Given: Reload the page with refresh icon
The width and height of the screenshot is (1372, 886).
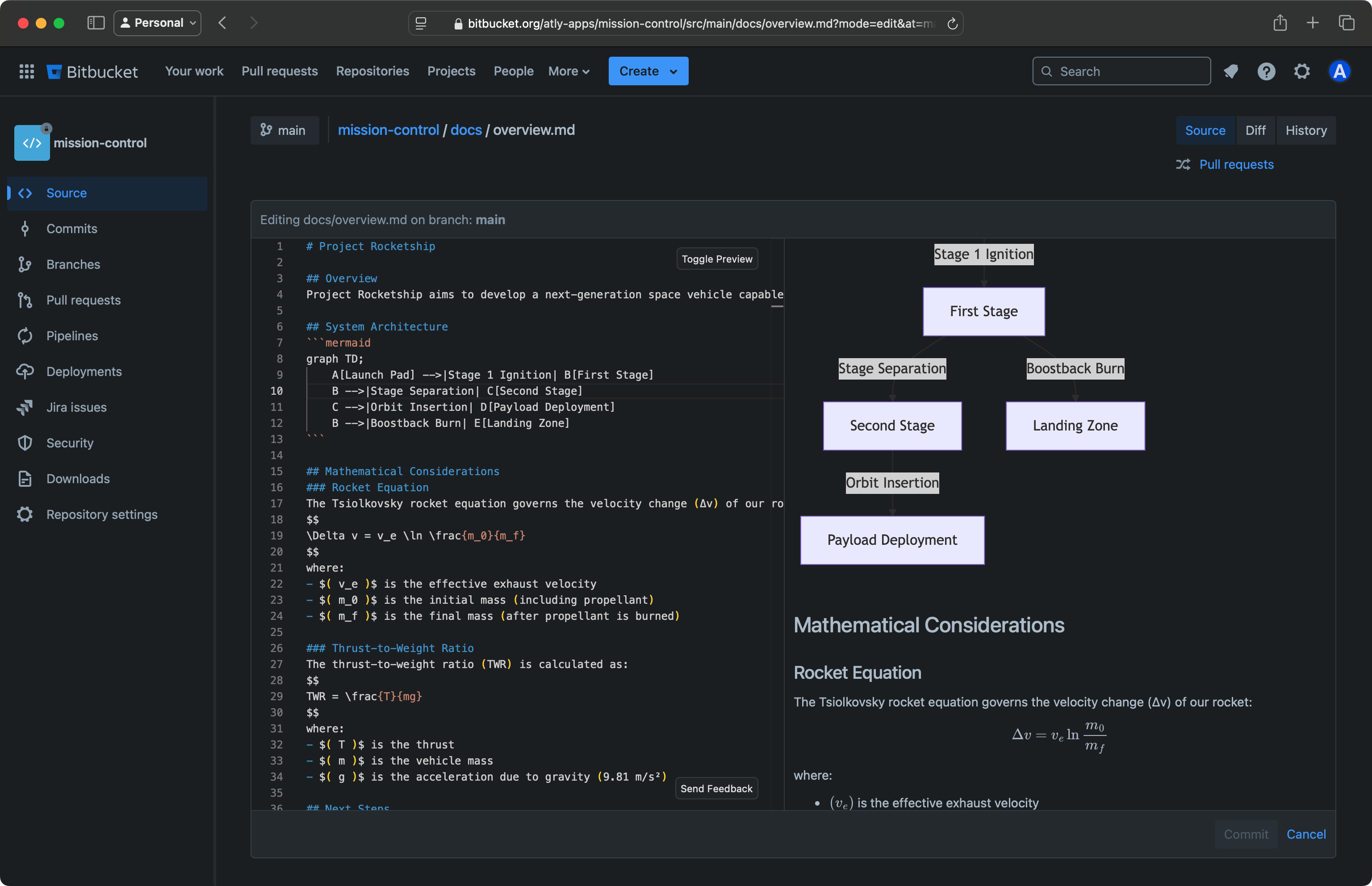Looking at the screenshot, I should pos(952,24).
